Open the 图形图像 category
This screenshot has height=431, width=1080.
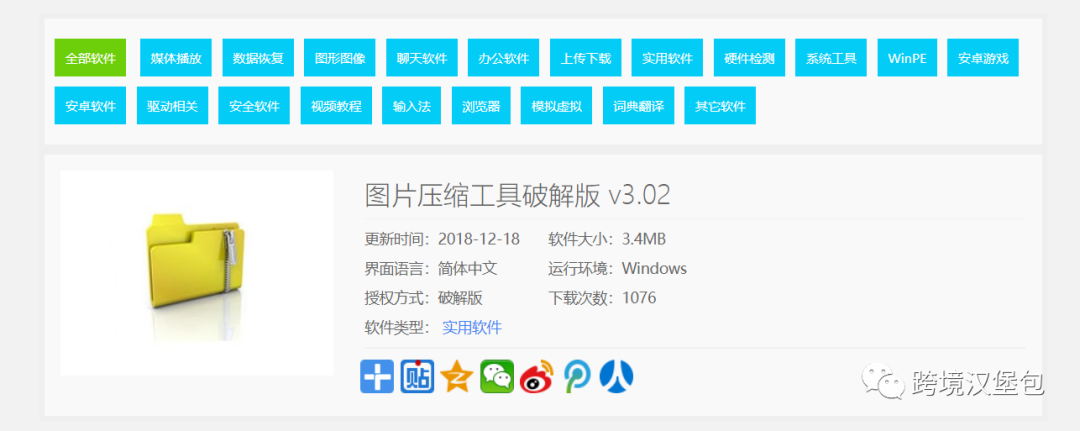tap(340, 58)
